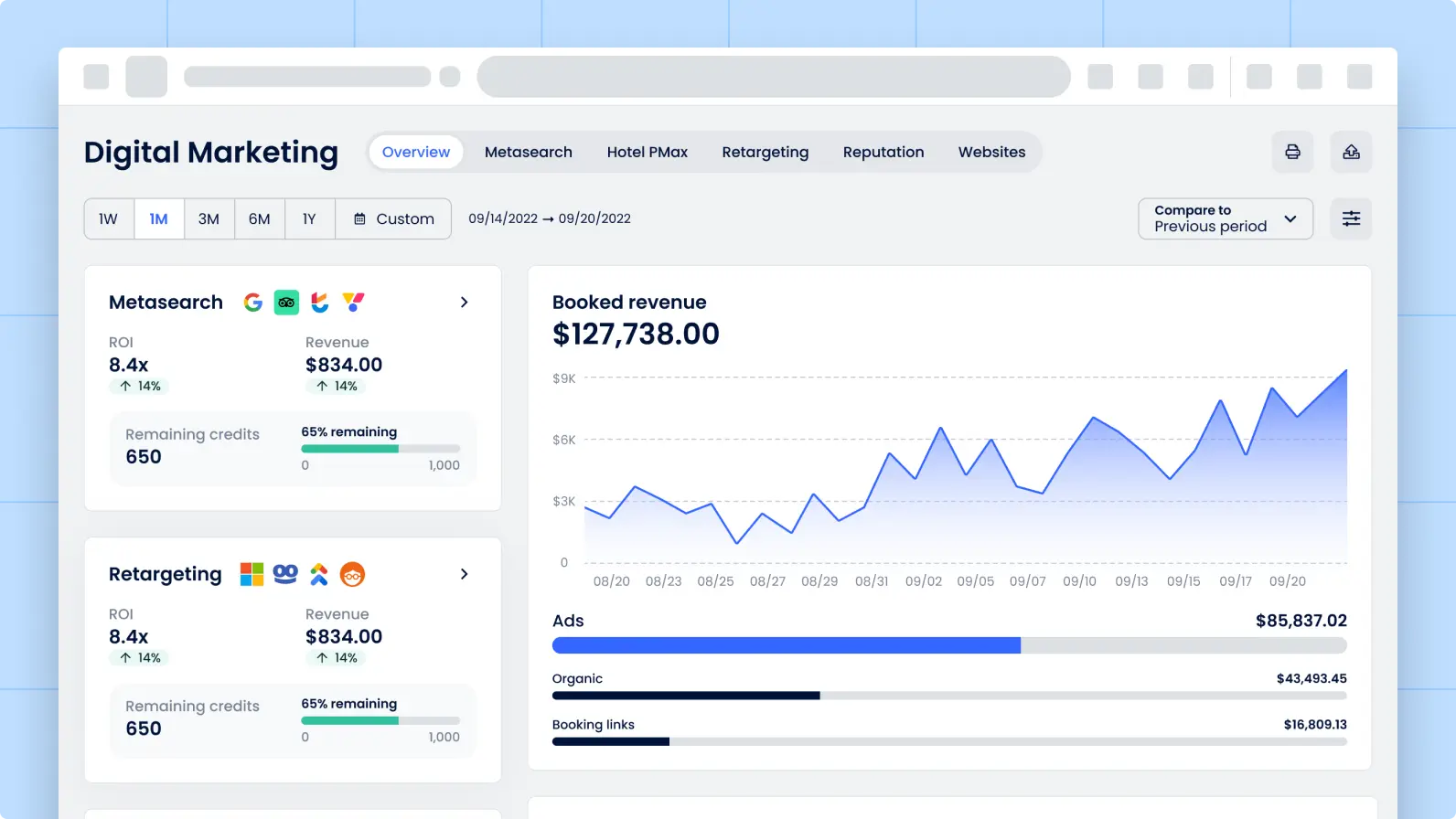
Task: Click the Ads revenue progress bar
Action: pyautogui.click(x=948, y=645)
